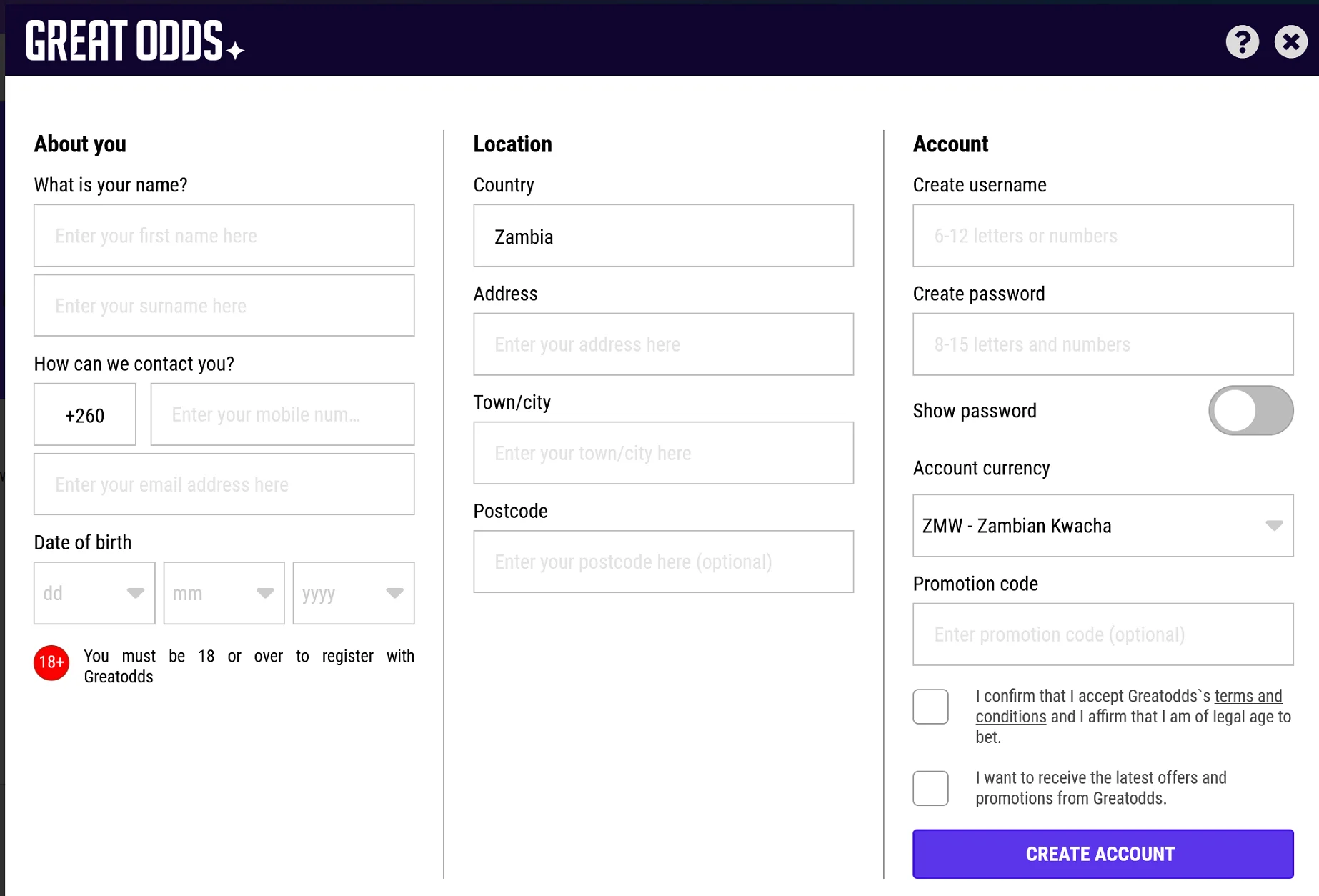Viewport: 1319px width, 896px height.
Task: Click the +260 country code field
Action: click(x=85, y=414)
